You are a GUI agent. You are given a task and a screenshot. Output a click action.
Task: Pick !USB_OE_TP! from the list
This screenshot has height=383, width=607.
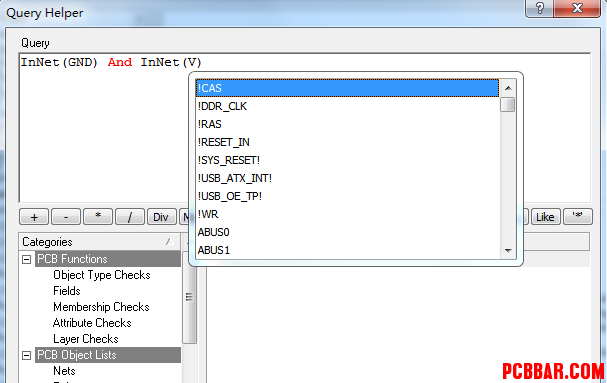tap(347, 196)
